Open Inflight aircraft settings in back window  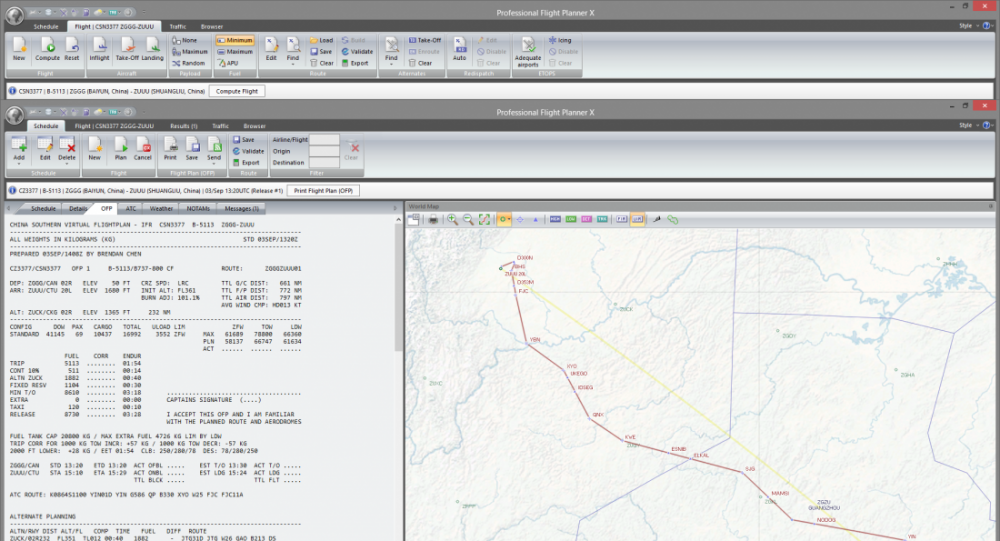click(99, 49)
